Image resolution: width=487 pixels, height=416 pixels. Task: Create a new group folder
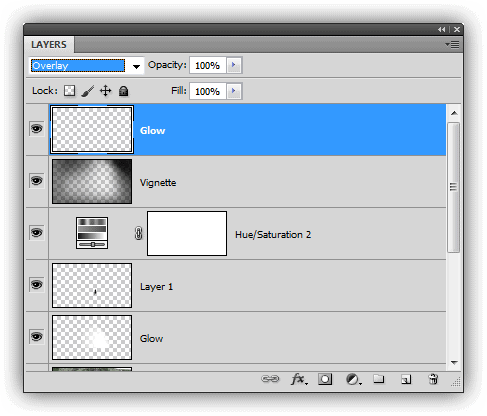pos(379,379)
